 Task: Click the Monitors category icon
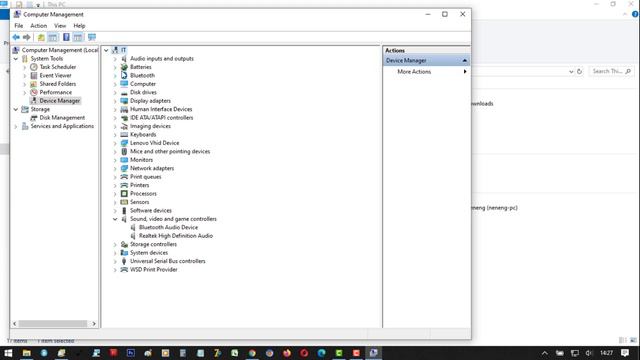[x=124, y=160]
